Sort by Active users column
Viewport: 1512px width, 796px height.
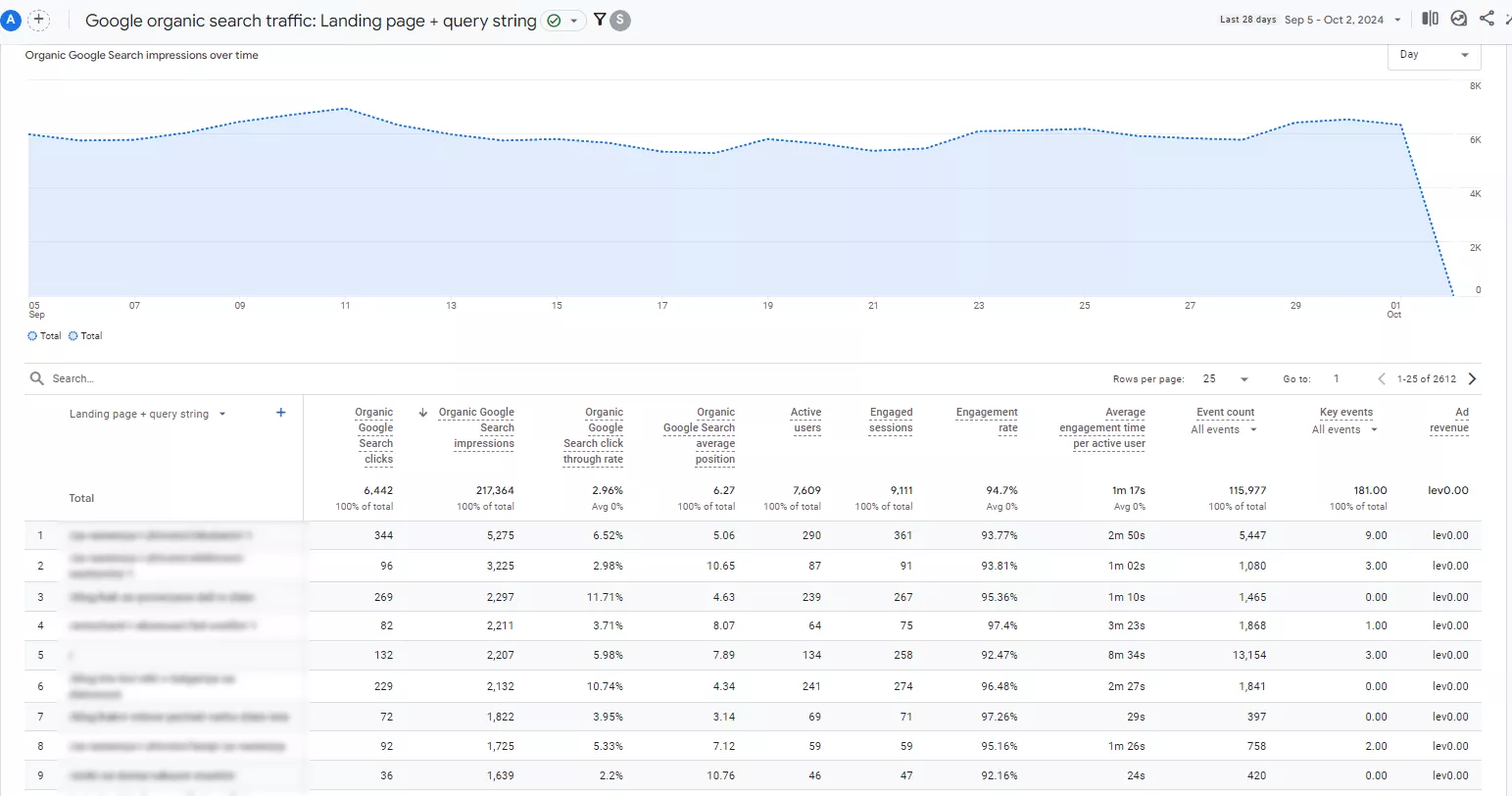[x=805, y=420]
